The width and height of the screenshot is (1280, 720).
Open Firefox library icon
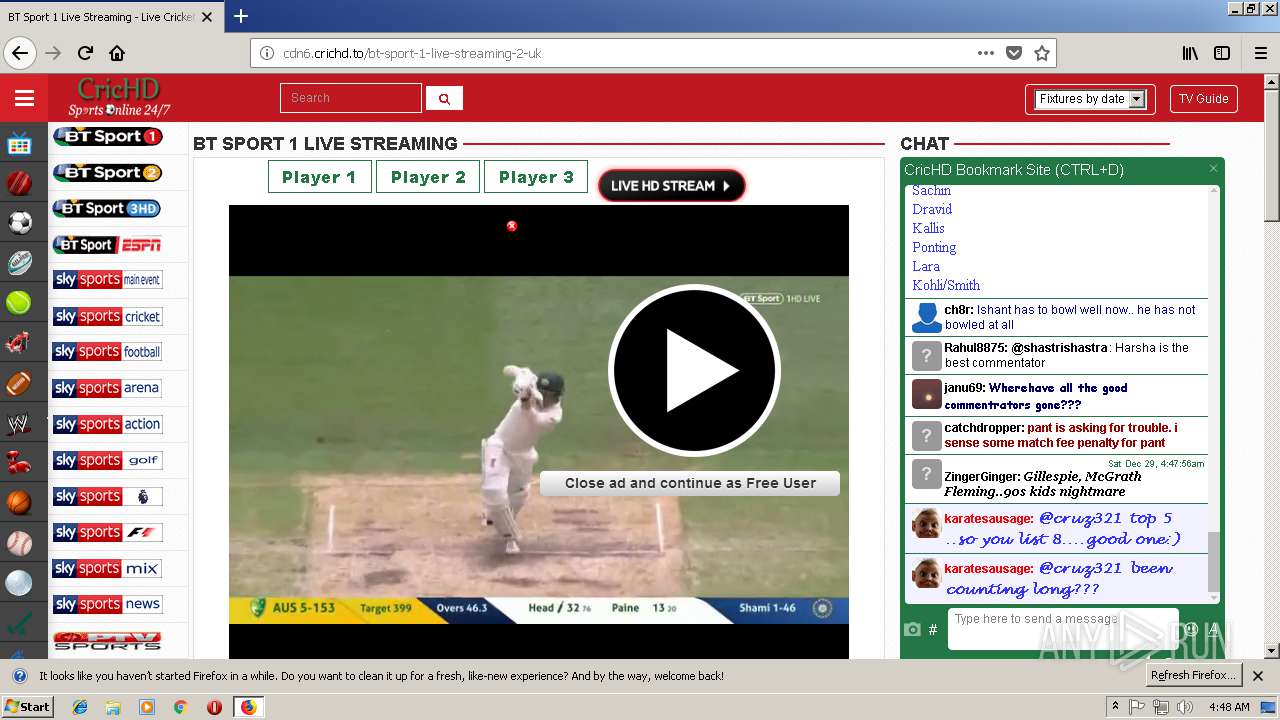click(1190, 53)
